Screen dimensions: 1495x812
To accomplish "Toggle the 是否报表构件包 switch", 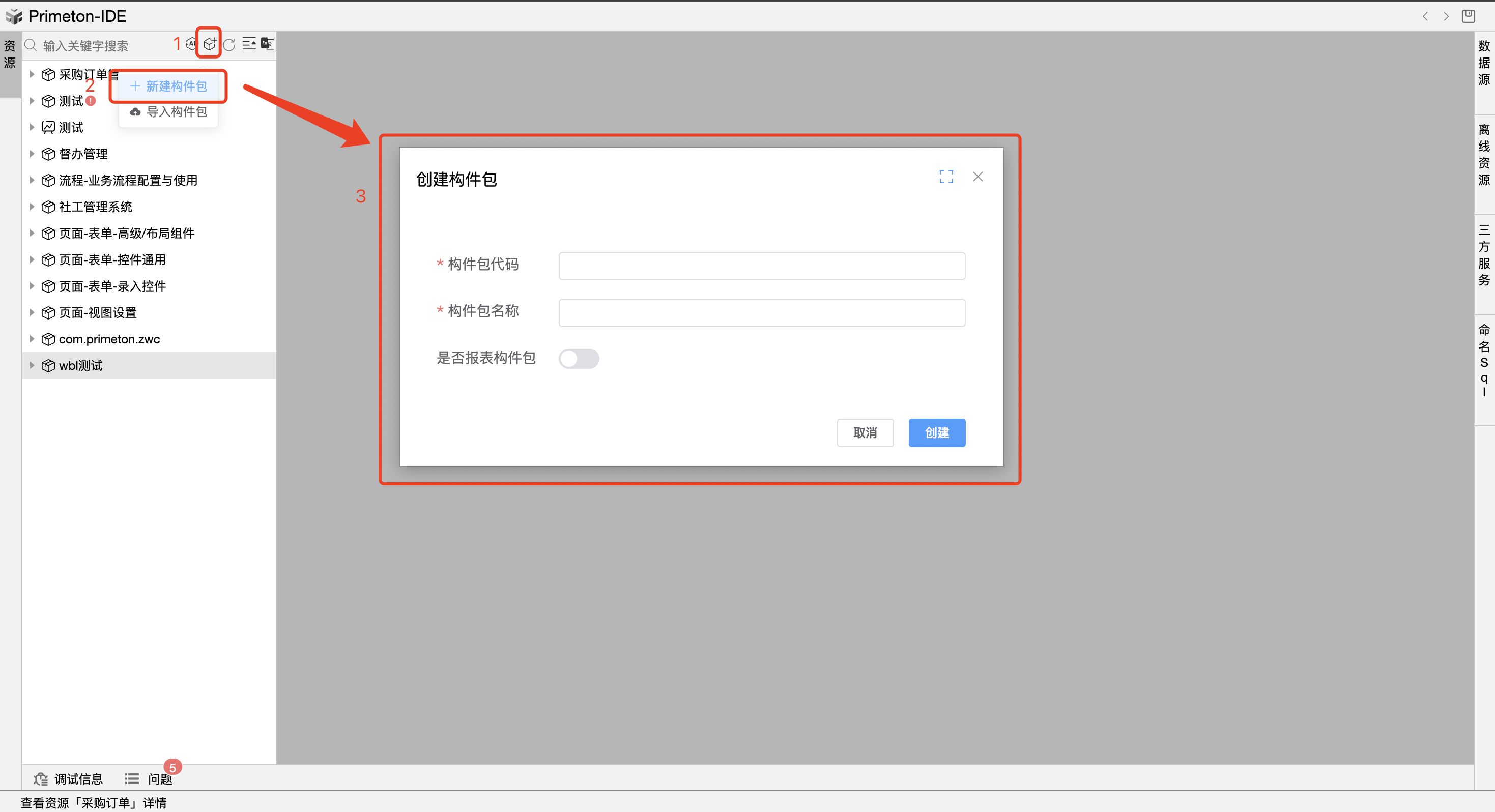I will (x=579, y=358).
